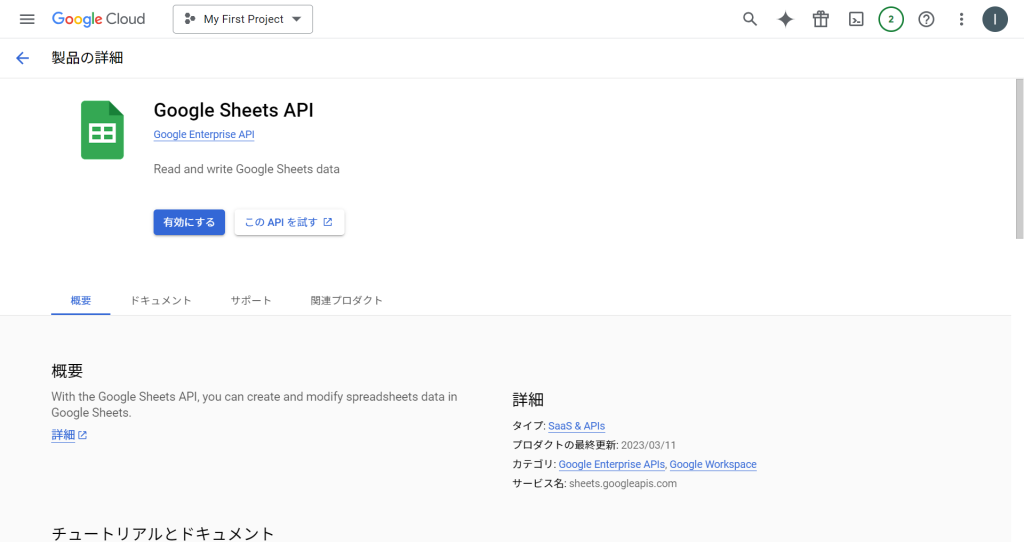Click この API を試す button
This screenshot has height=542, width=1024.
coord(289,222)
